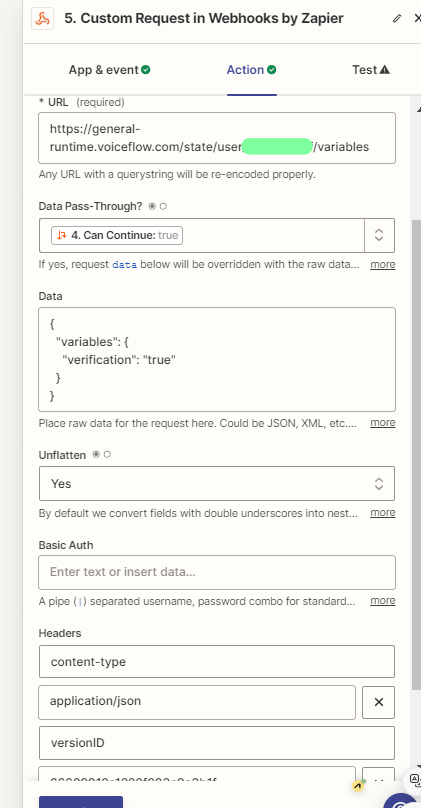Focus the Basic Auth text input
Viewport: 421px width, 808px height.
tap(217, 572)
